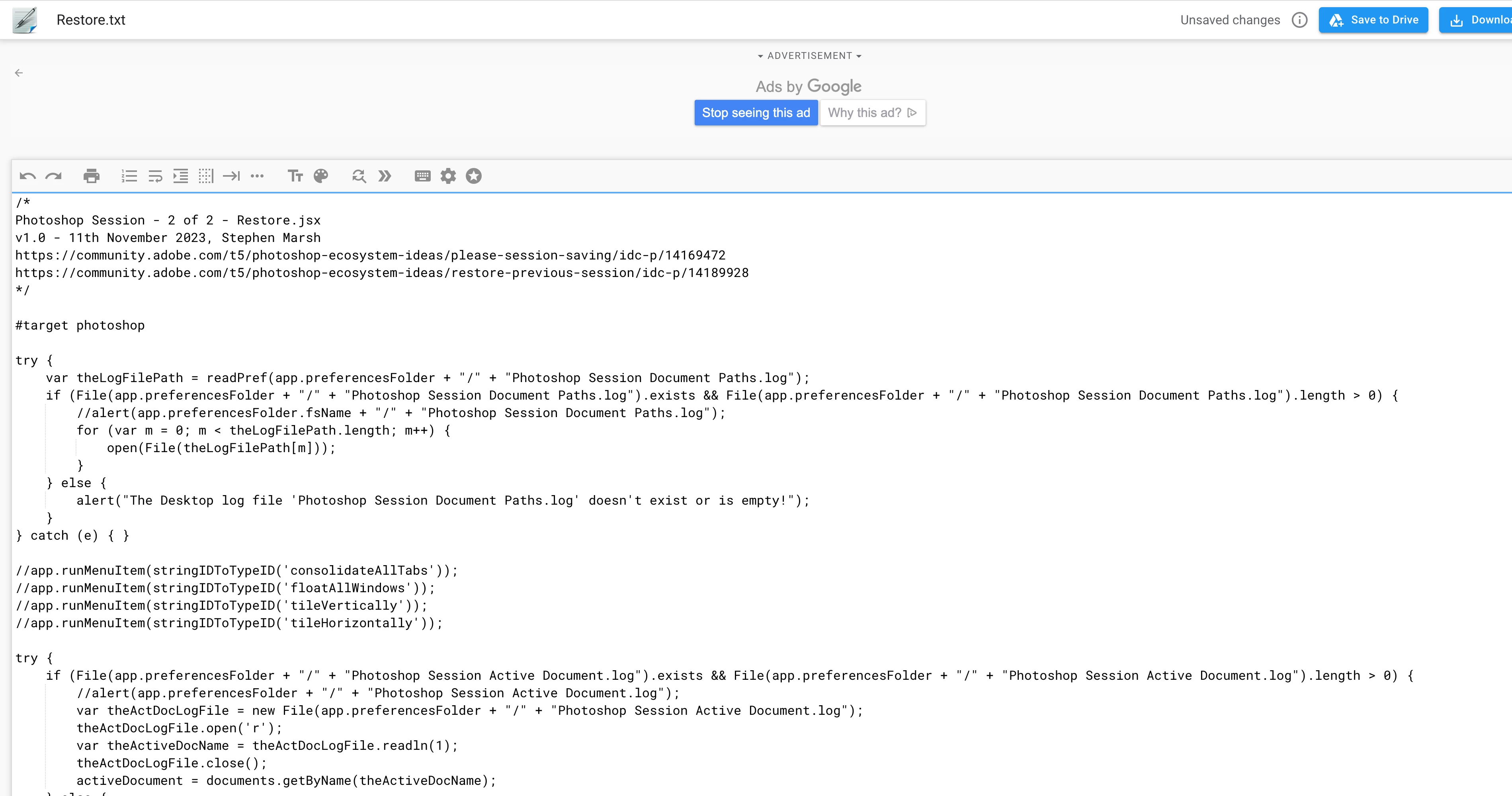
Task: Toggle line numbers display
Action: tap(129, 176)
